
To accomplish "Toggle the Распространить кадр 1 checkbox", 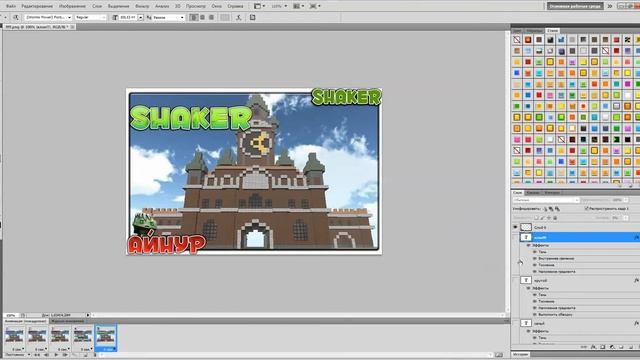I will 587,209.
